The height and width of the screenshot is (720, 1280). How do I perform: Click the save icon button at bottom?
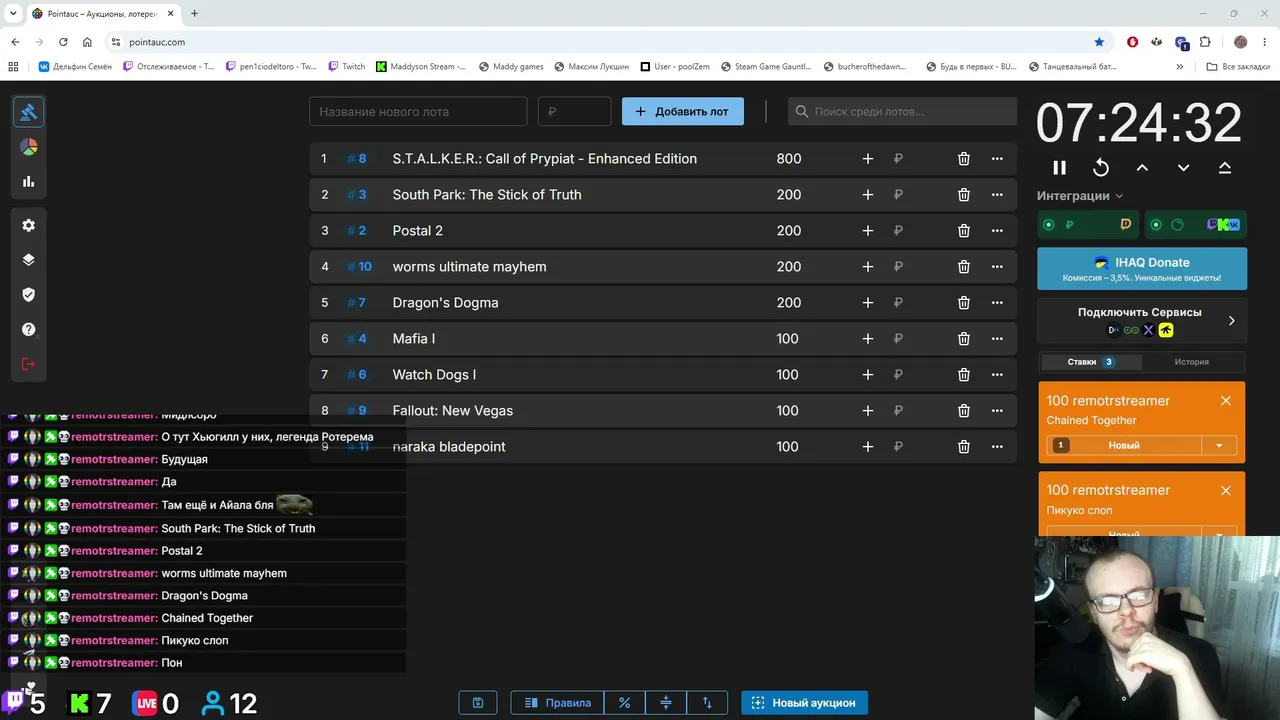(478, 703)
